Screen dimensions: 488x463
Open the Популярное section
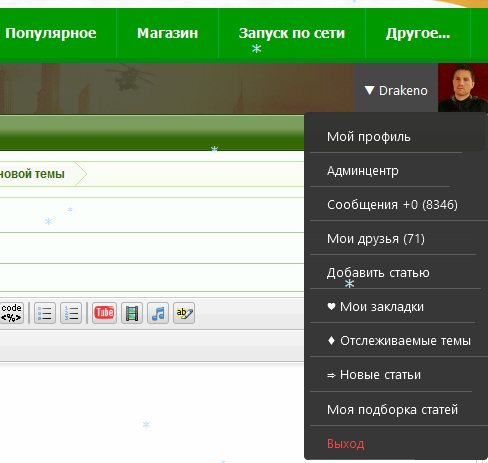pos(51,33)
